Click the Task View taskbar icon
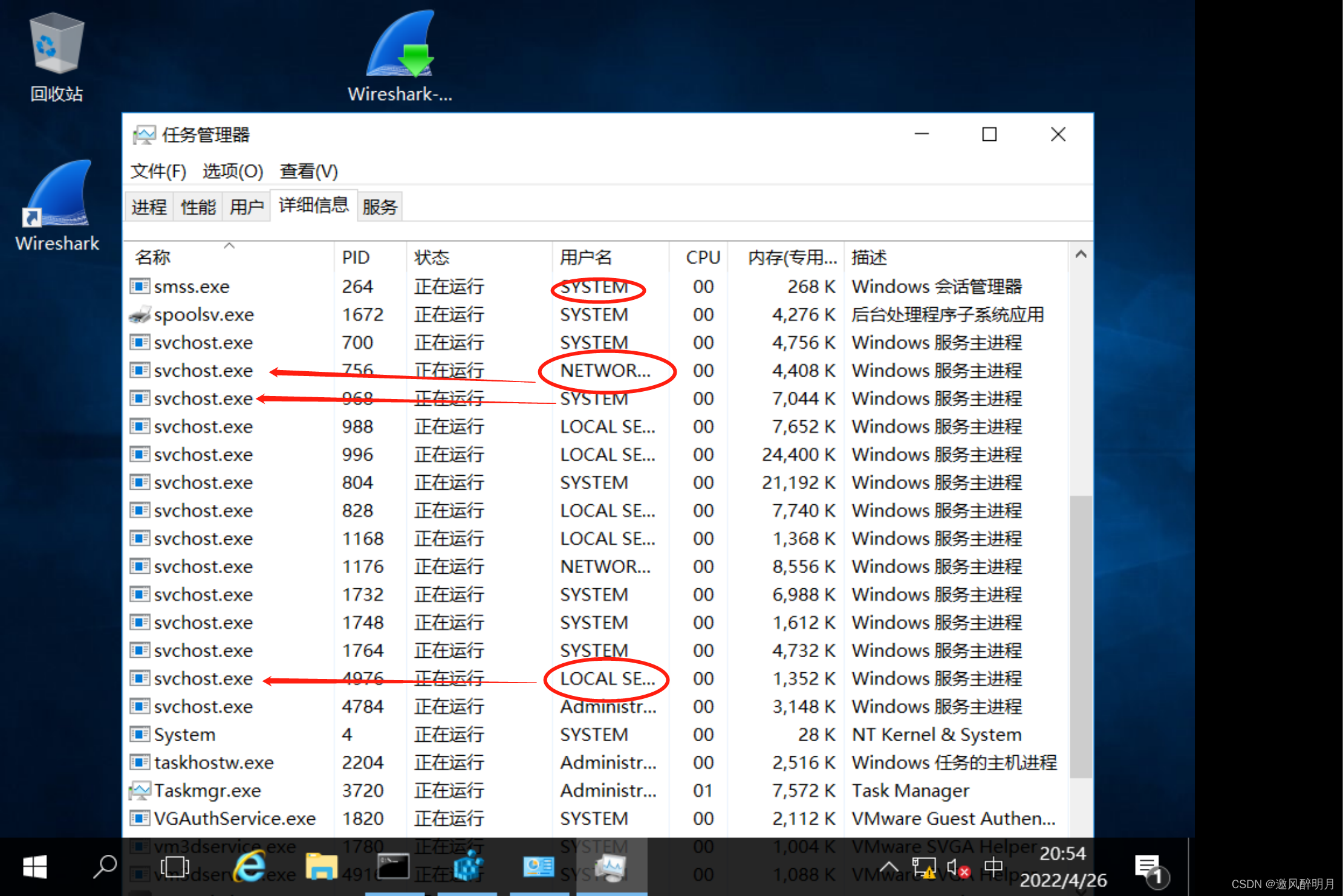This screenshot has height=896, width=1343. 175,867
